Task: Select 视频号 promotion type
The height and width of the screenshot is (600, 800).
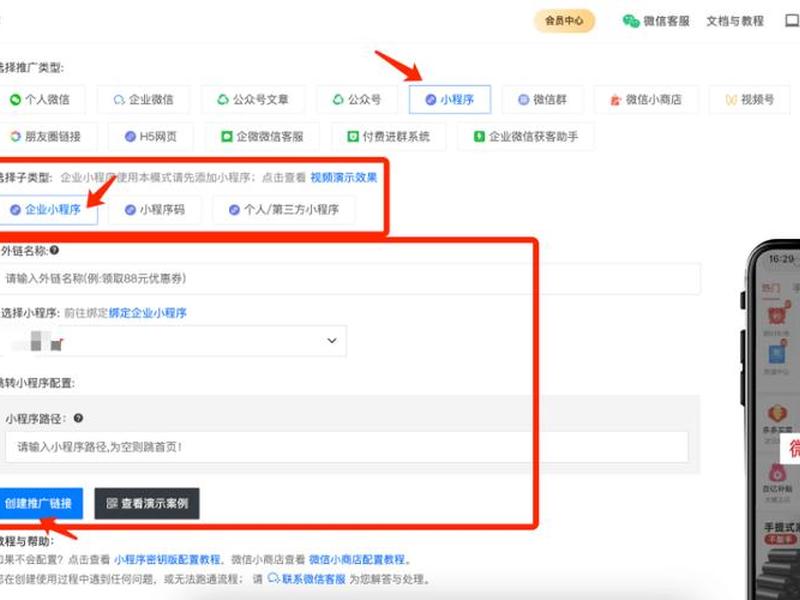Action: [x=750, y=99]
